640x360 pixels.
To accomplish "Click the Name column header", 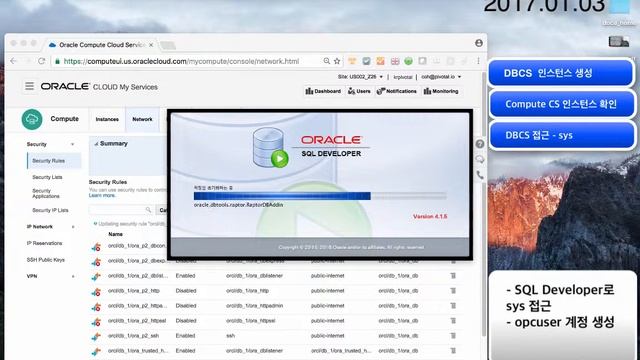I will 116,234.
